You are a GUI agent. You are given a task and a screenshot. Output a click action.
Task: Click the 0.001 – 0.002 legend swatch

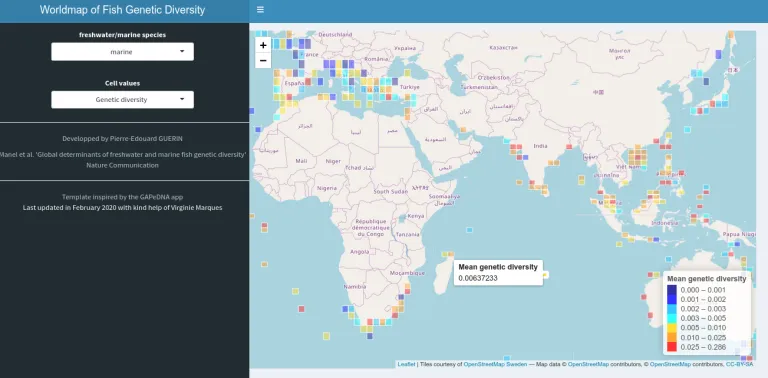(672, 299)
